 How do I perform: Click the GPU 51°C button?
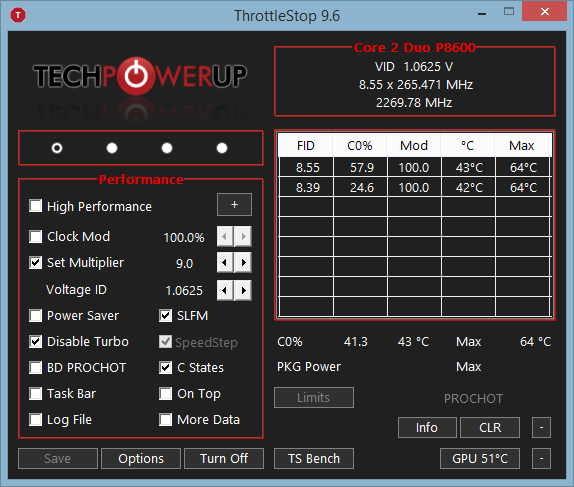click(480, 458)
